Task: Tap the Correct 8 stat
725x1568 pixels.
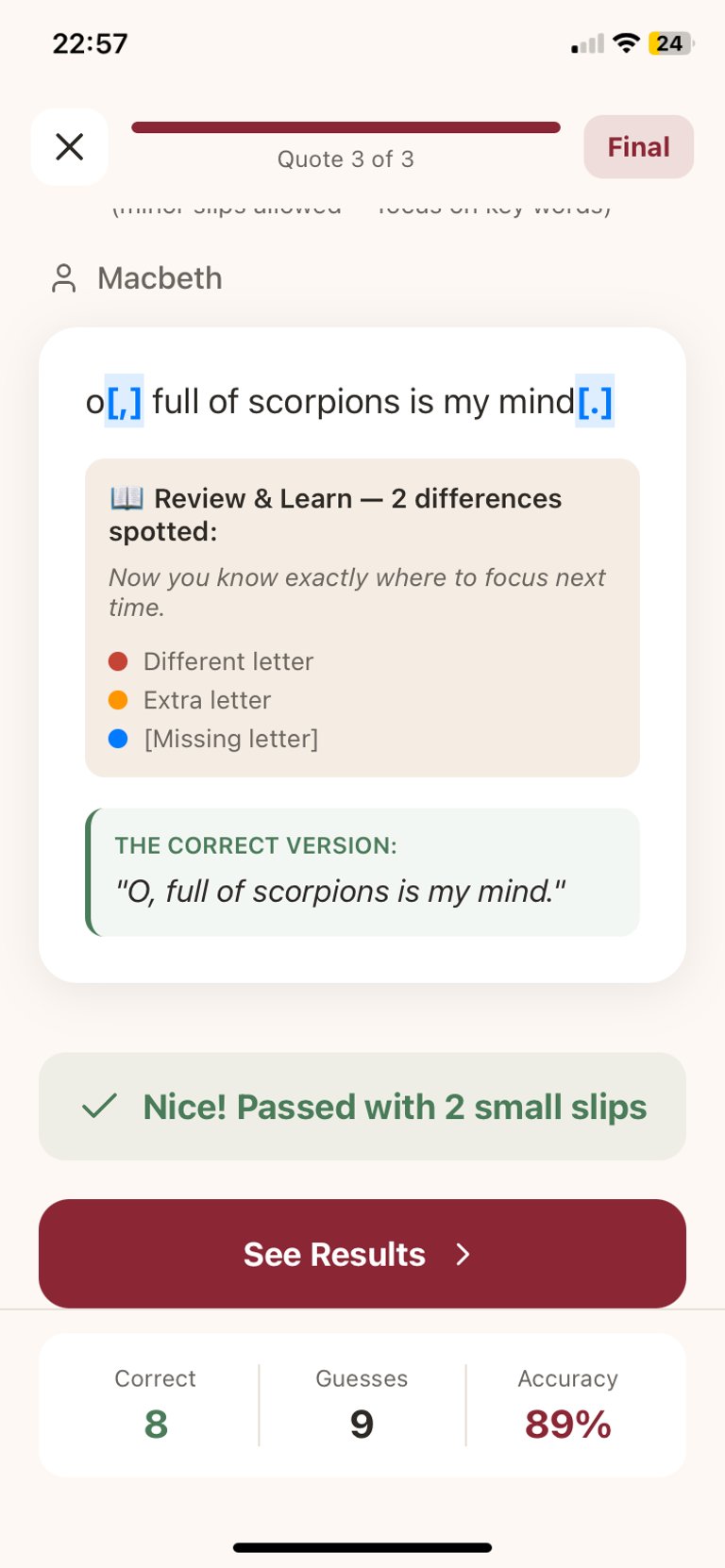Action: (x=156, y=1405)
